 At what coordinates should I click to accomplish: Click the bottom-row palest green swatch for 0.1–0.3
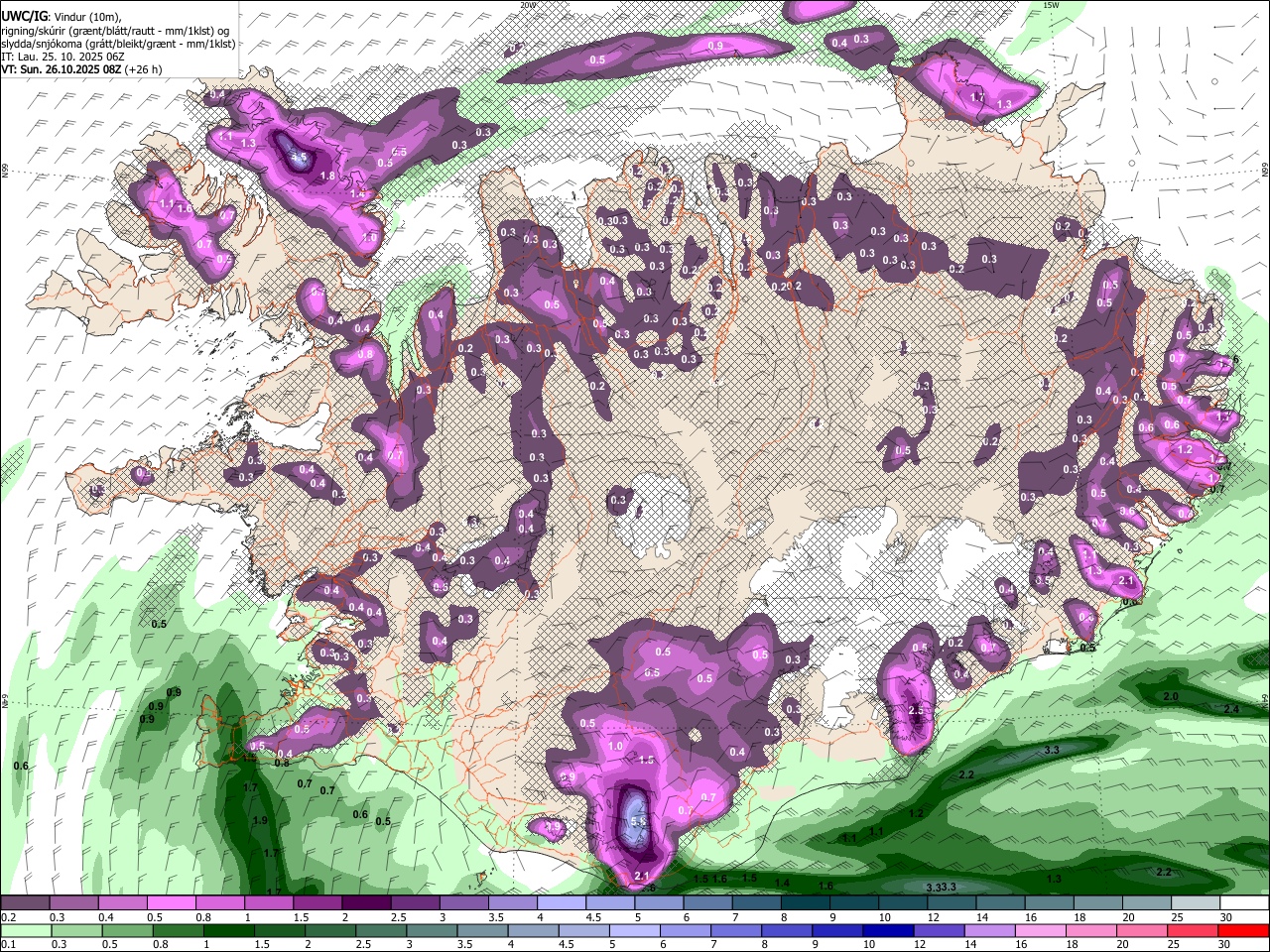click(25, 930)
